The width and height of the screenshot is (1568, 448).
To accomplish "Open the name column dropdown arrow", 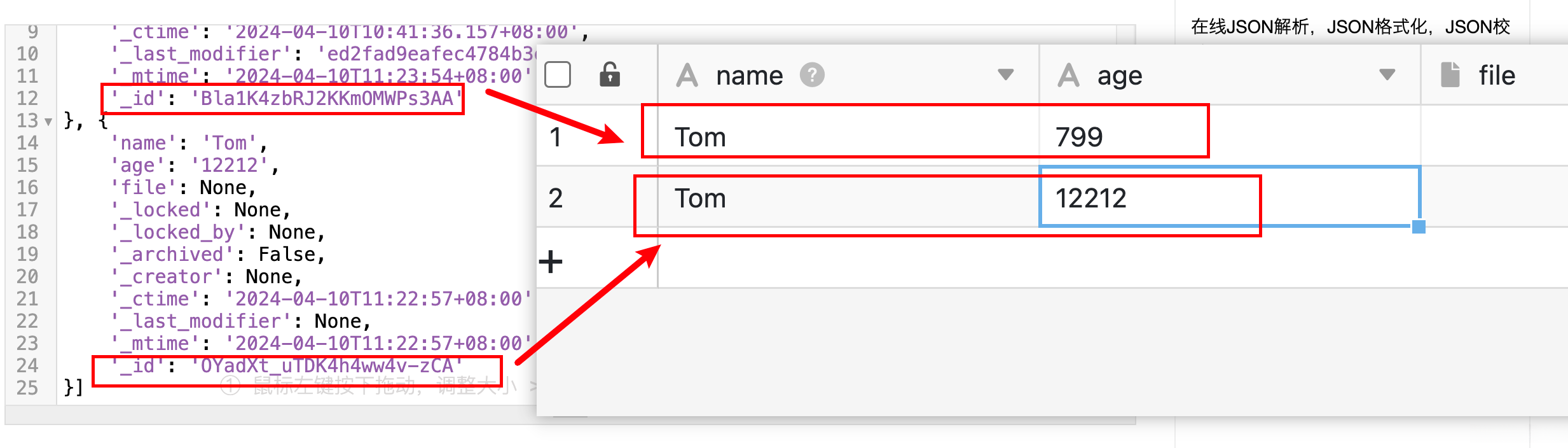I will point(1005,75).
